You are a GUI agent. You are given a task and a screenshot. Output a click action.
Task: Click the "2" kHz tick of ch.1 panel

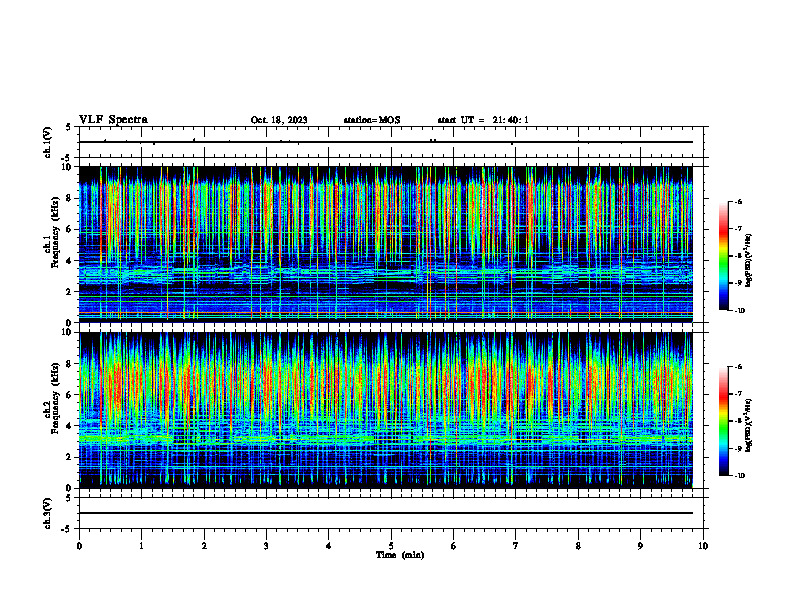pos(71,291)
